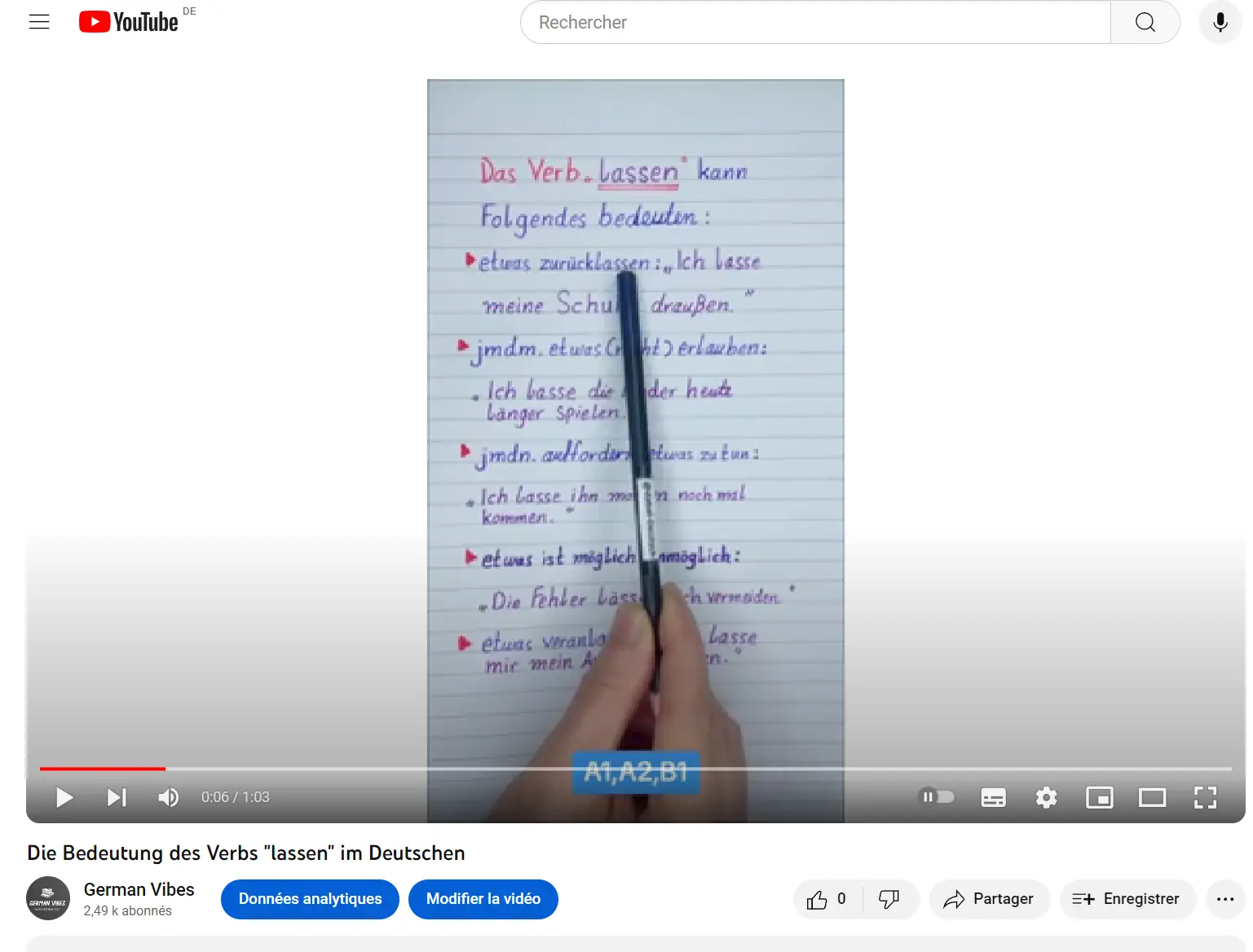
Task: Share the video with Partager
Action: coord(989,899)
